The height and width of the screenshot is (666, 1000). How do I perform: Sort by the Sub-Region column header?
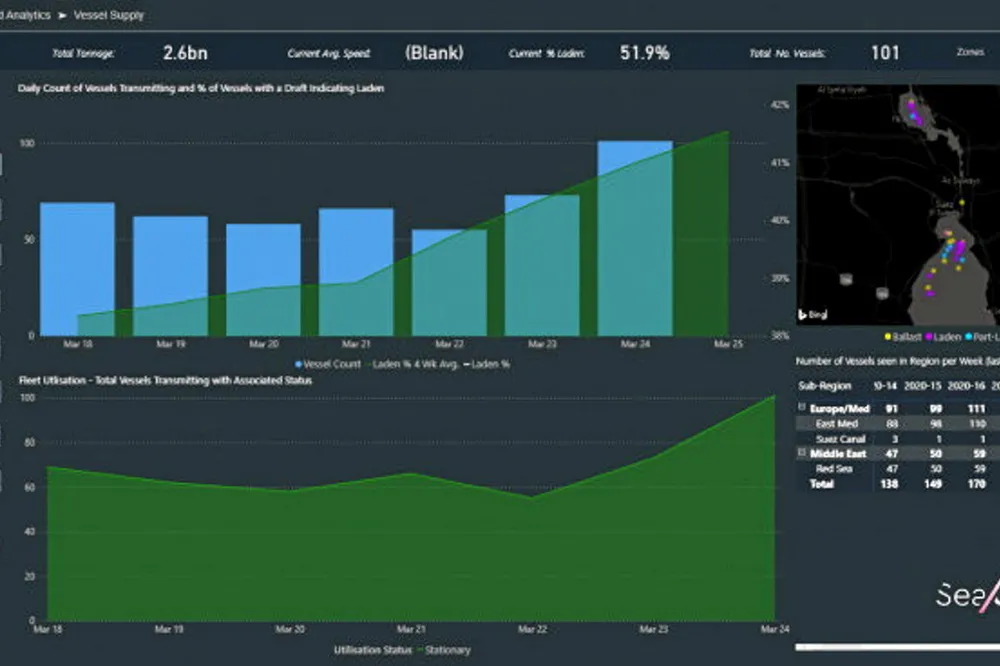[x=823, y=385]
